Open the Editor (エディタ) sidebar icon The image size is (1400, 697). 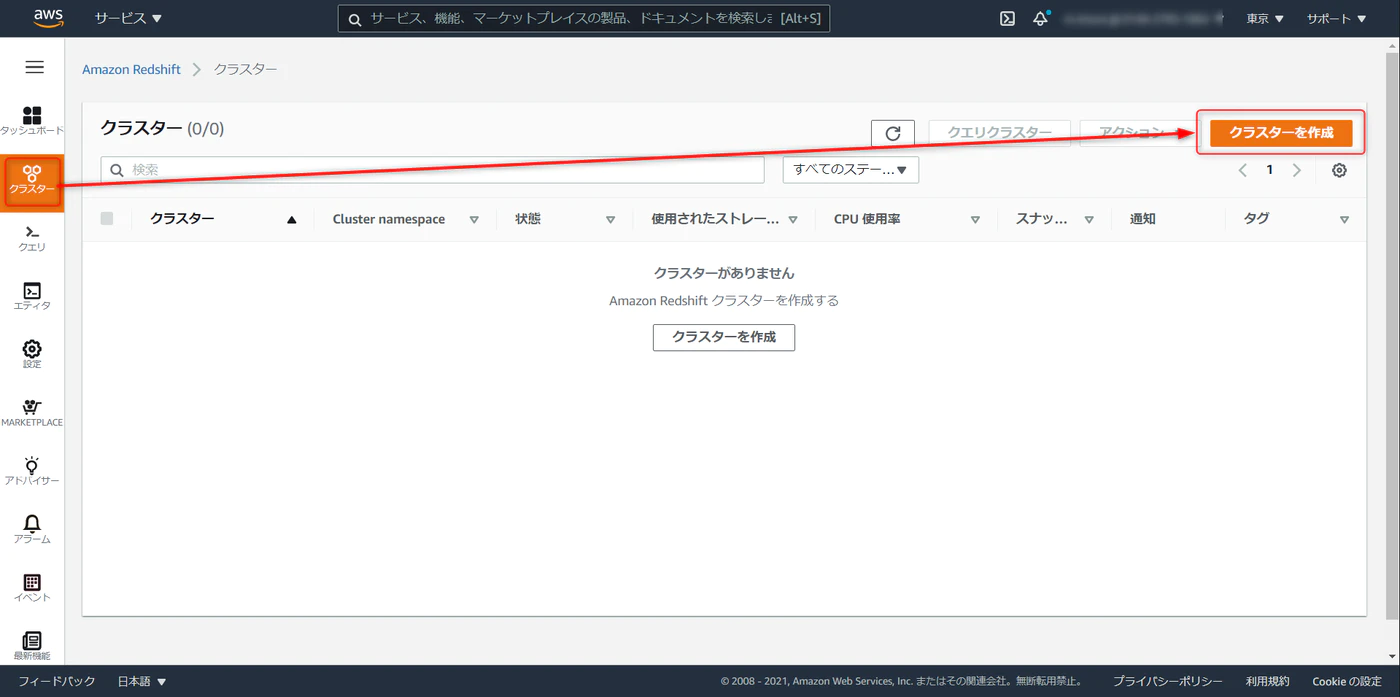click(32, 296)
